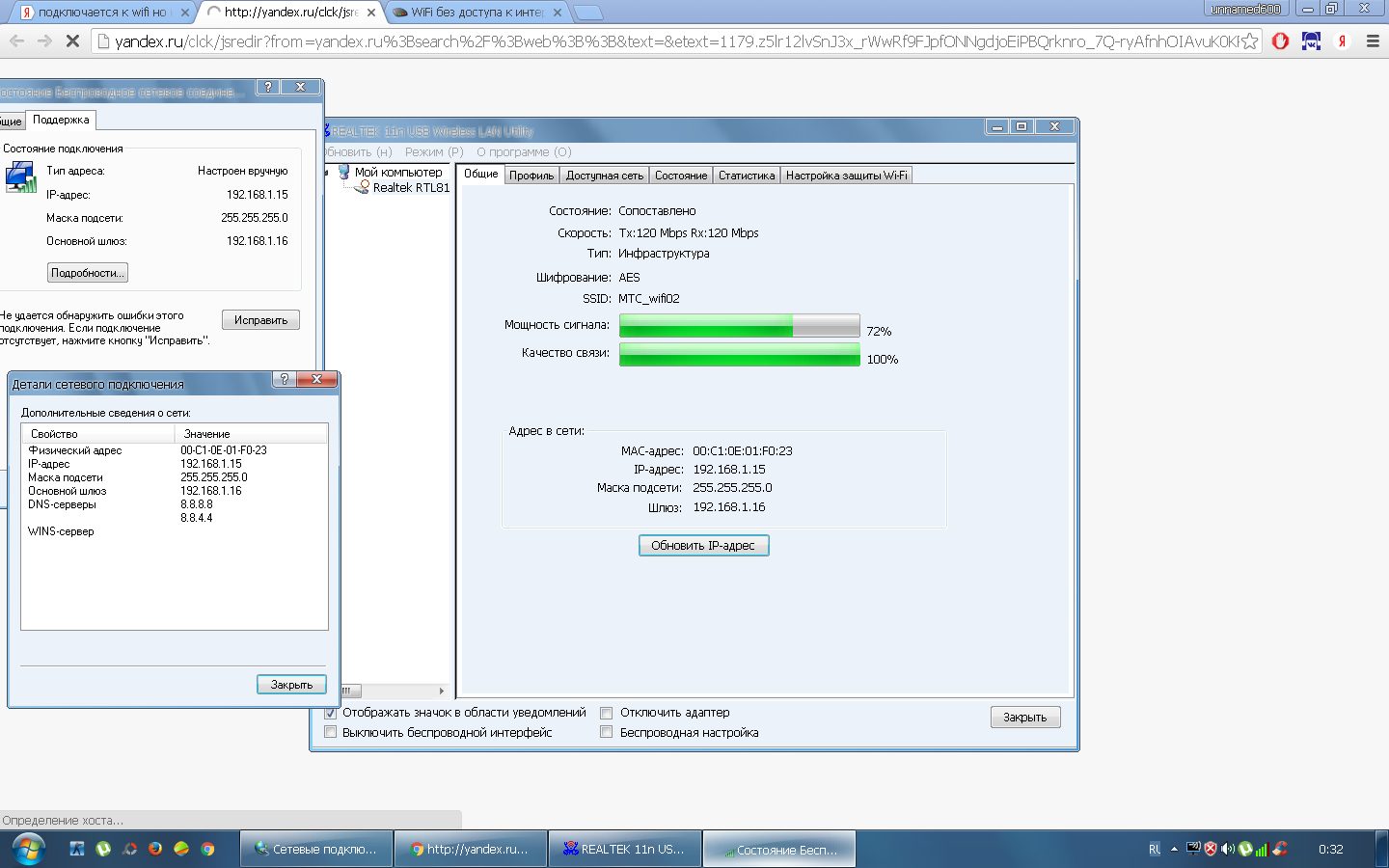
Task: Click the 'Подробности...' button
Action: coord(88,273)
